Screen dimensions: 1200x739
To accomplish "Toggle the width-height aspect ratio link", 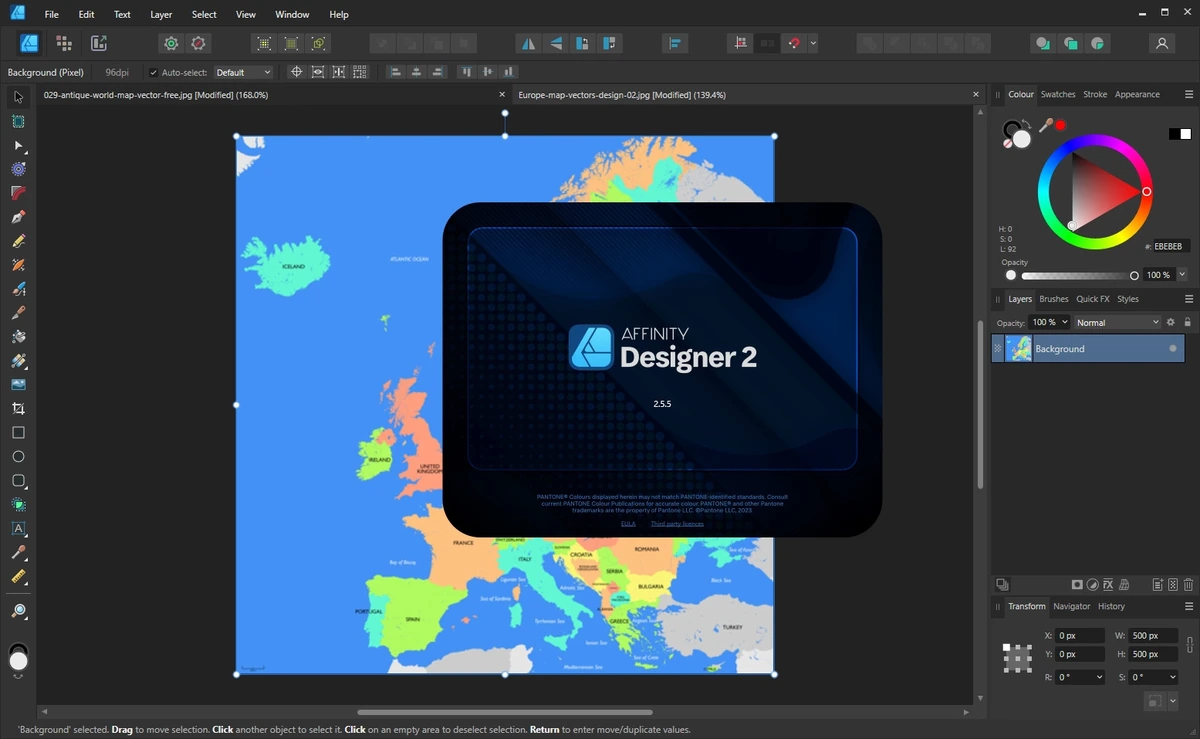I will click(x=1189, y=645).
